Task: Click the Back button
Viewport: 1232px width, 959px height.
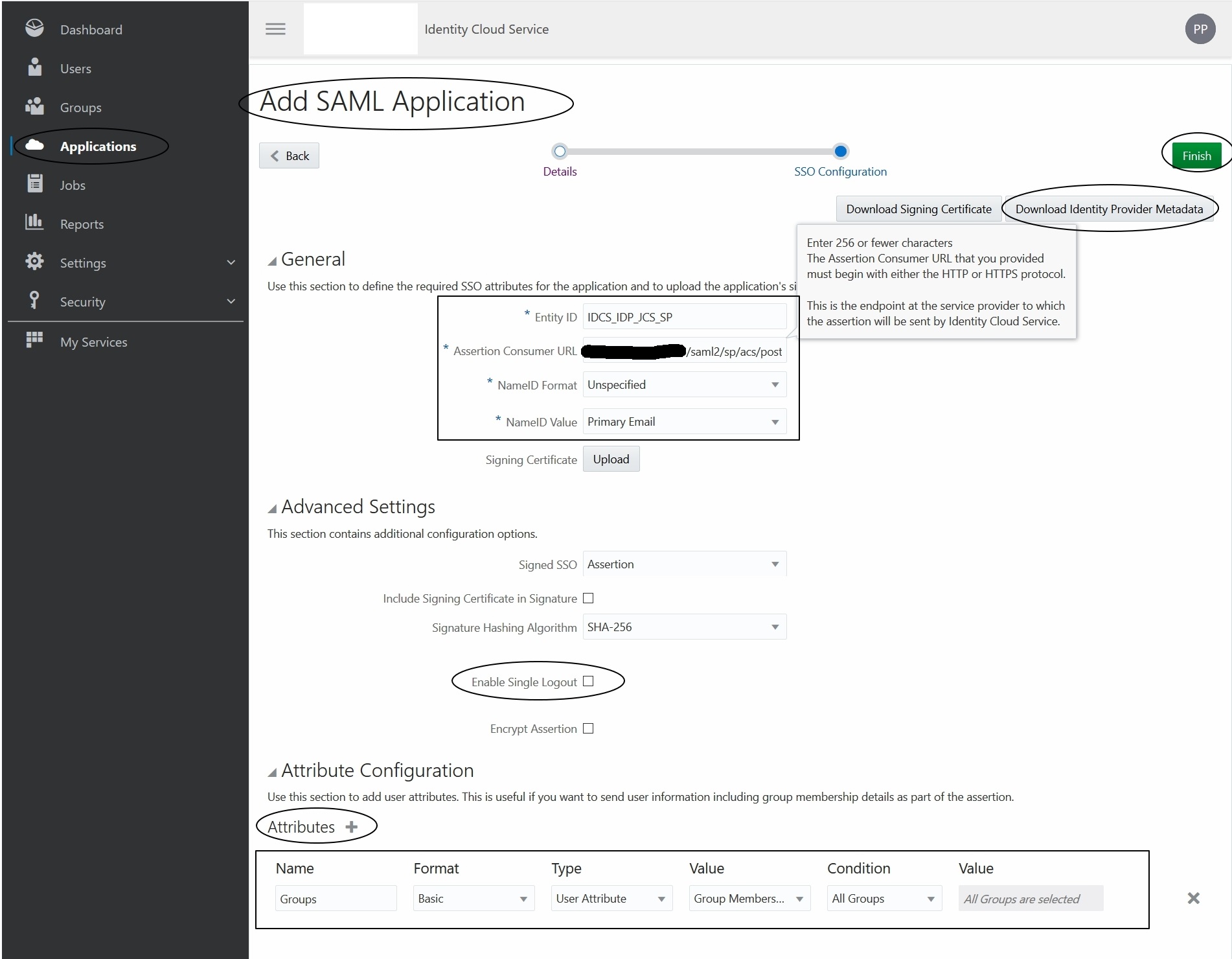Action: tap(290, 156)
